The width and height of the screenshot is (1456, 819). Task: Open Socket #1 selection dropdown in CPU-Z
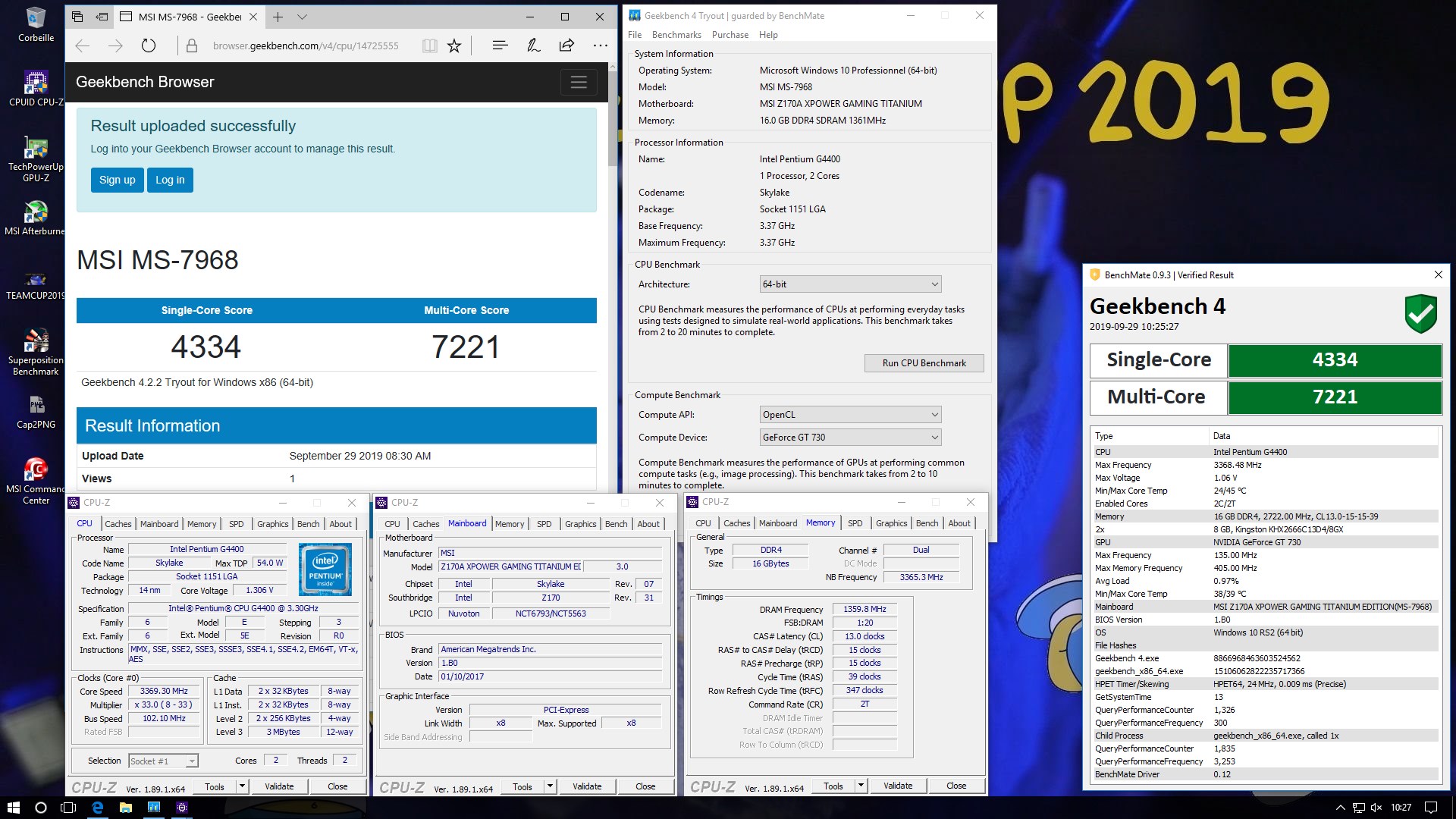coord(163,761)
